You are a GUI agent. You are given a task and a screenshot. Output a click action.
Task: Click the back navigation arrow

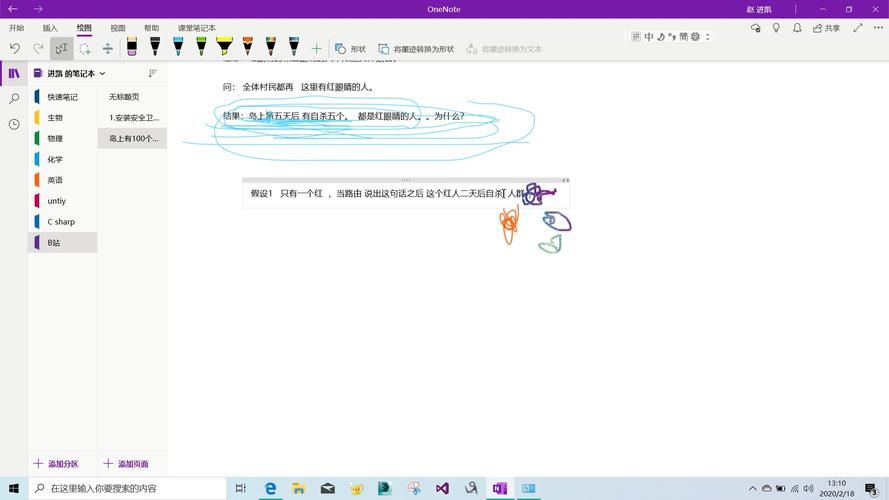pos(12,9)
